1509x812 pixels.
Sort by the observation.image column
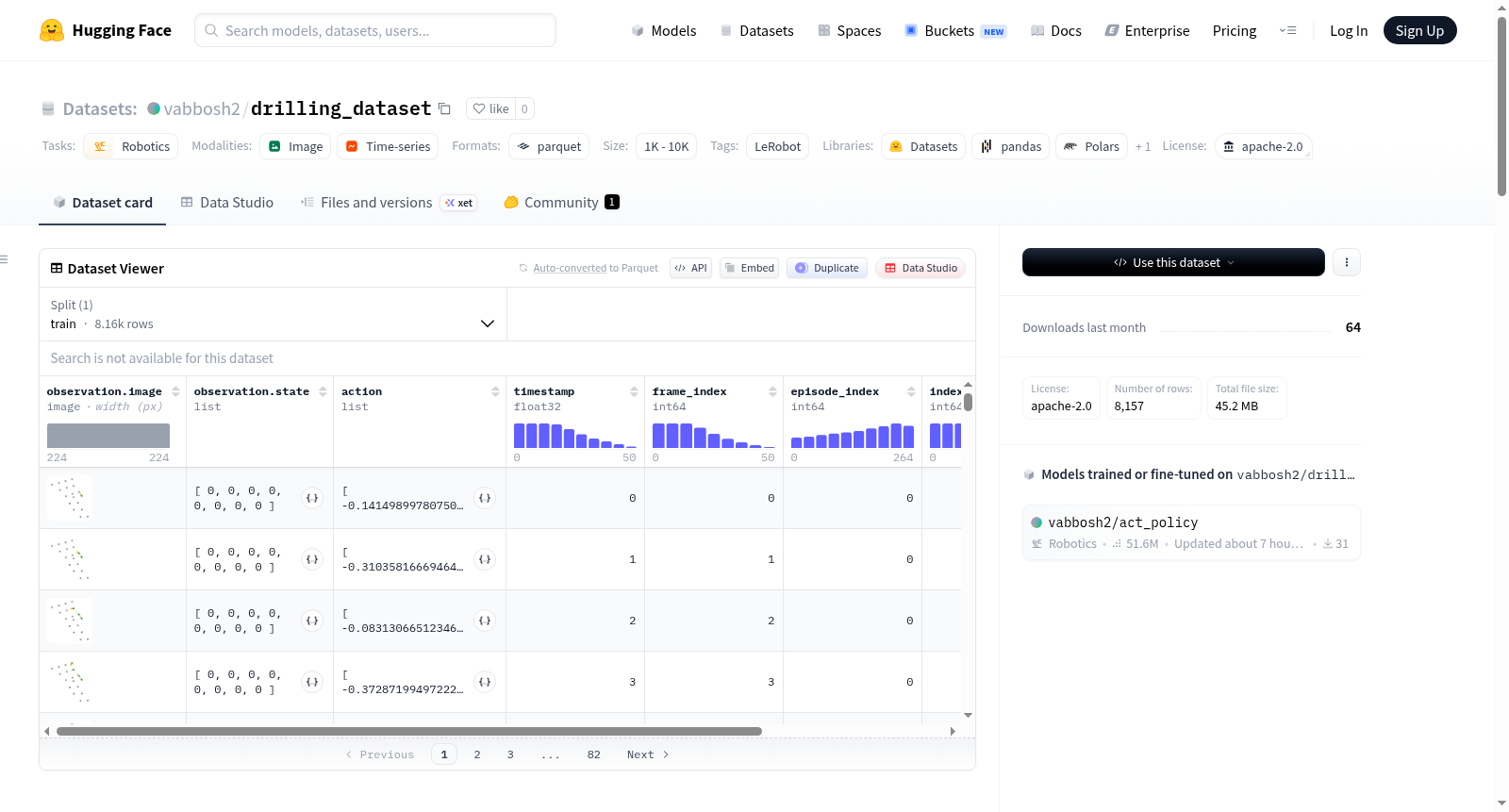(x=175, y=391)
